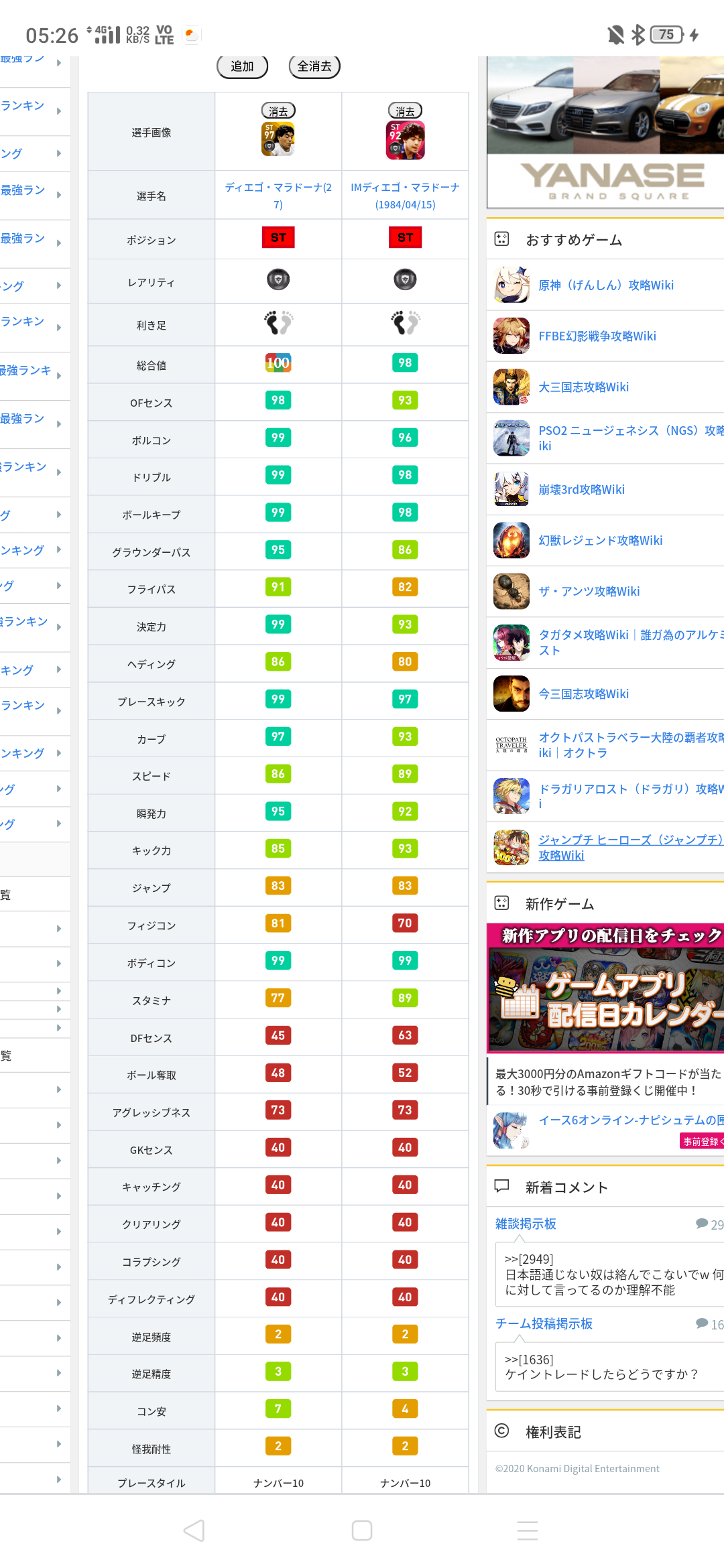Image resolution: width=724 pixels, height=1568 pixels.
Task: Tap the 追加 button
Action: (x=242, y=66)
